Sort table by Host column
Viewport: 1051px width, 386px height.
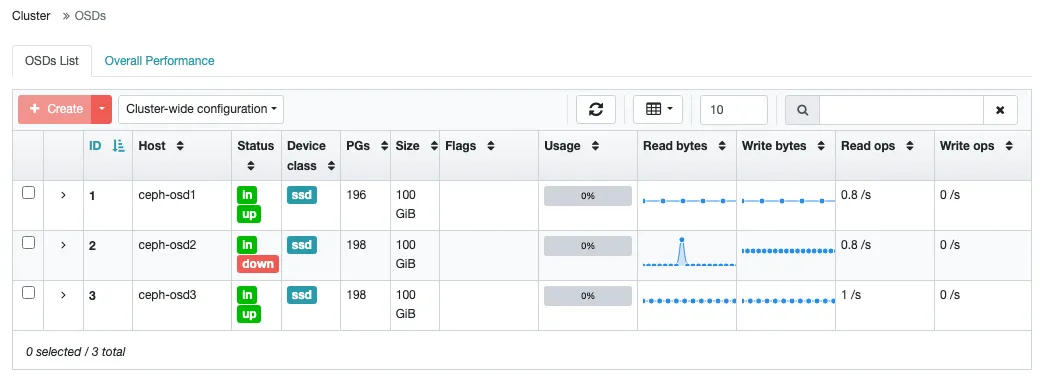[x=180, y=145]
